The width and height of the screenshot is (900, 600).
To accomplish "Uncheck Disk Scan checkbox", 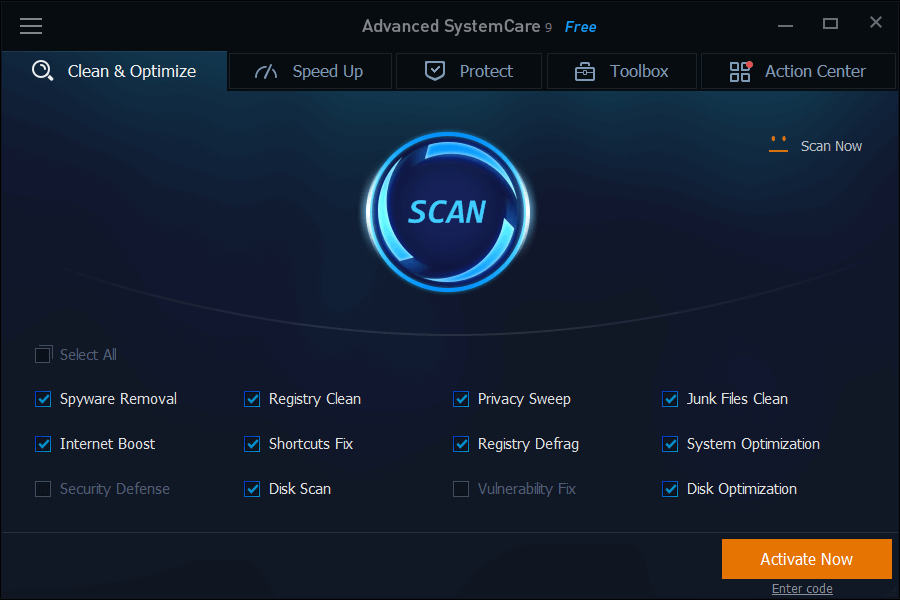I will click(252, 489).
